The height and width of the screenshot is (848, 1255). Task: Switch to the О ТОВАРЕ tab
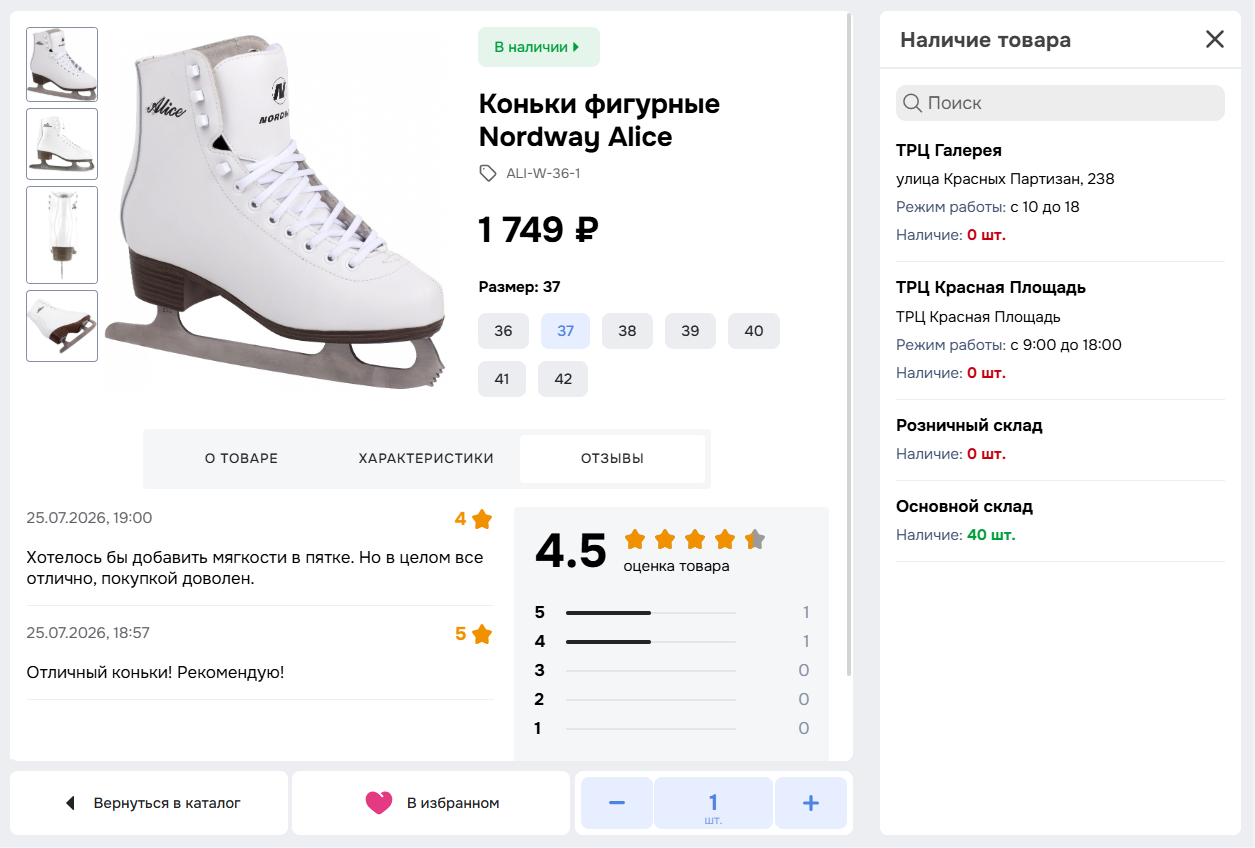click(x=241, y=459)
